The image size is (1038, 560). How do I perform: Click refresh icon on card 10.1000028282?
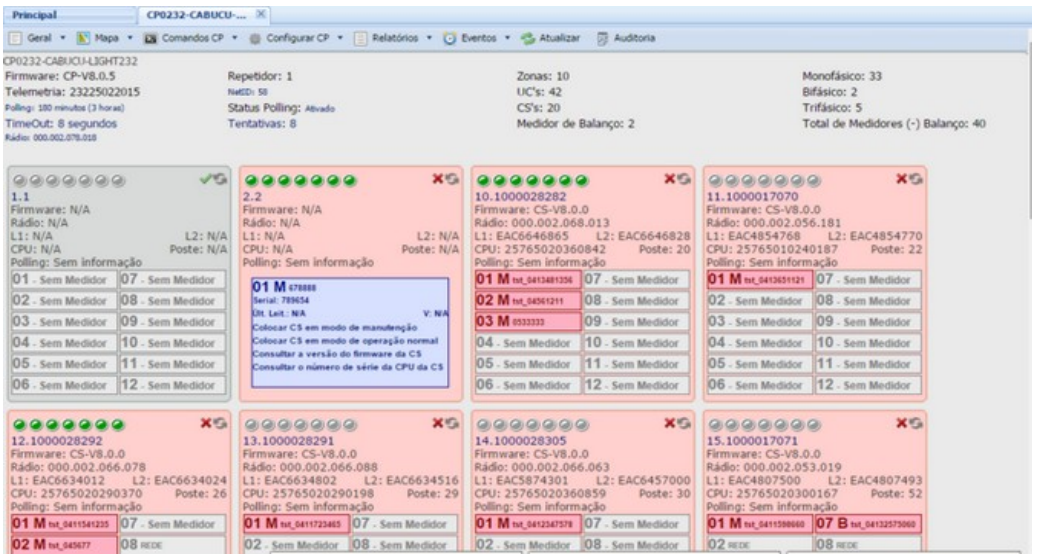coord(684,178)
